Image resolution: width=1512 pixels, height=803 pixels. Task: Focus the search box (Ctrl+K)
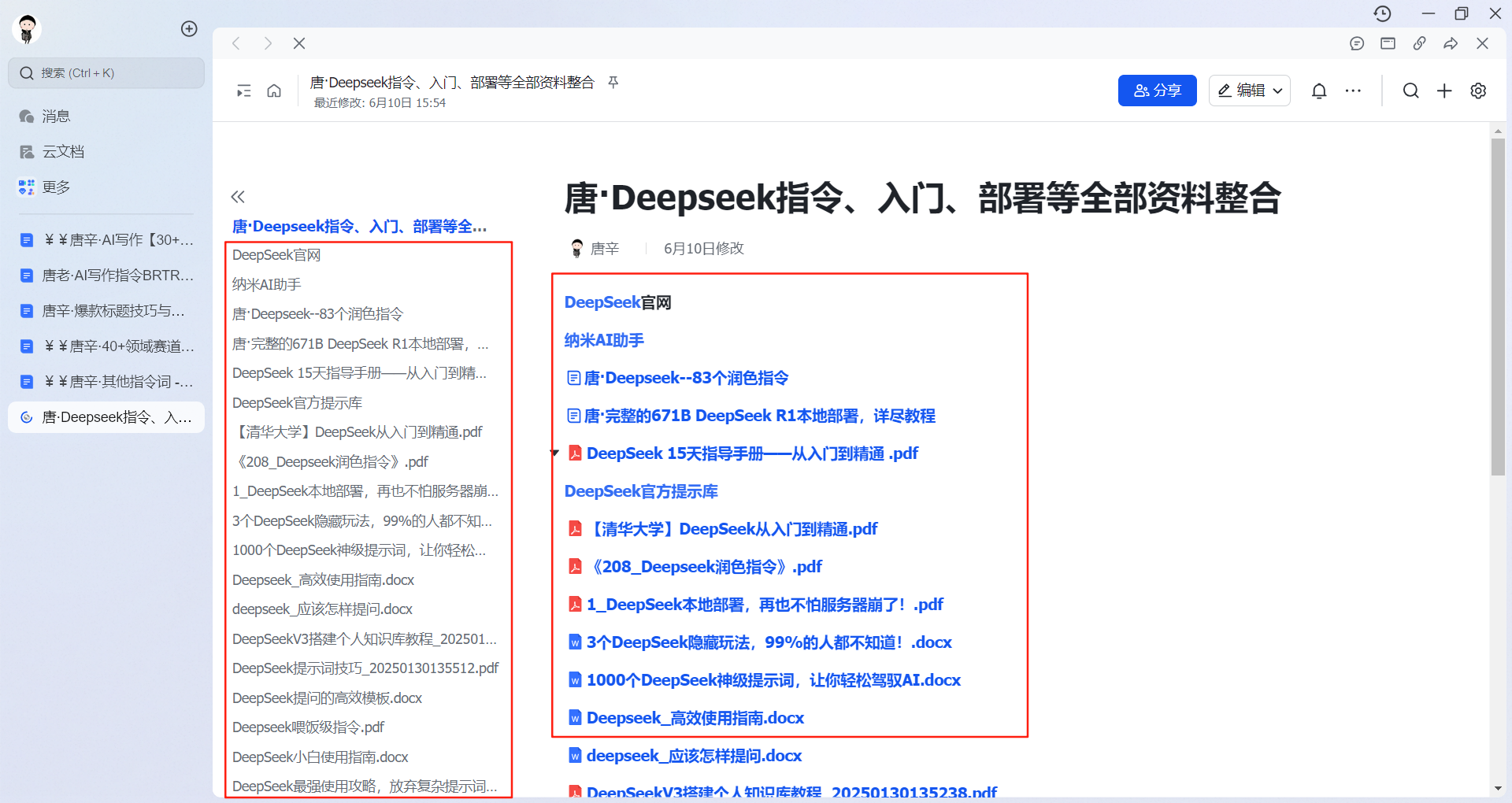tap(106, 73)
